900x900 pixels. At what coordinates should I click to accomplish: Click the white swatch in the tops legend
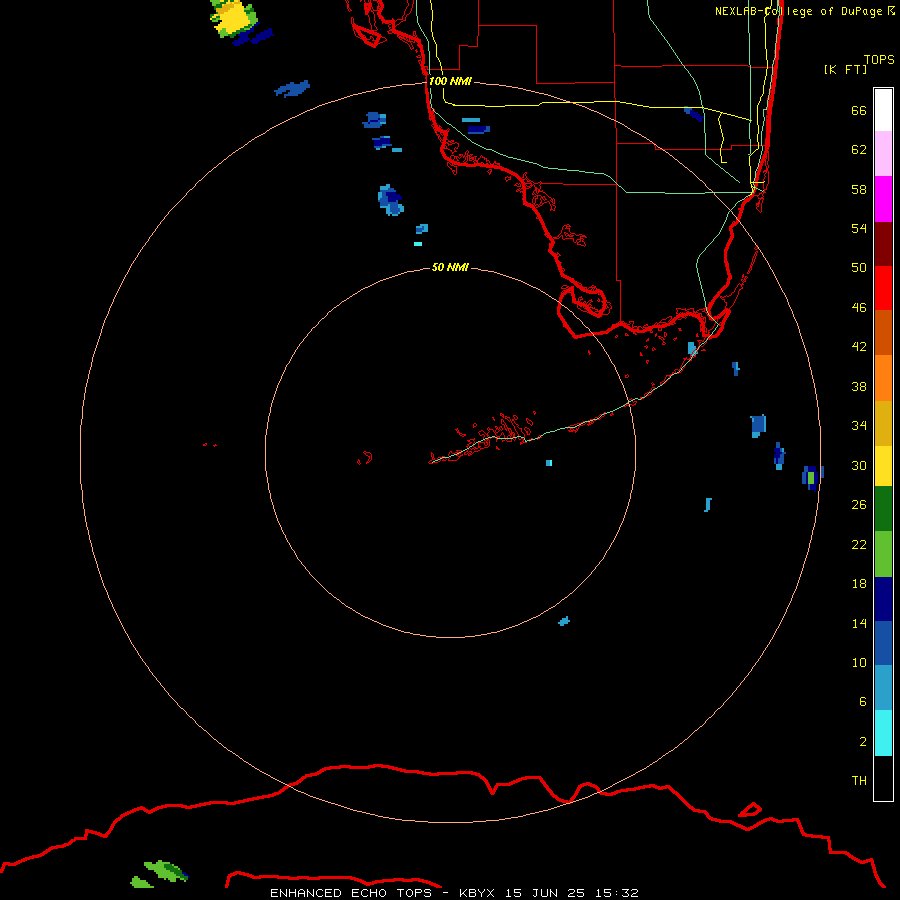click(x=883, y=110)
